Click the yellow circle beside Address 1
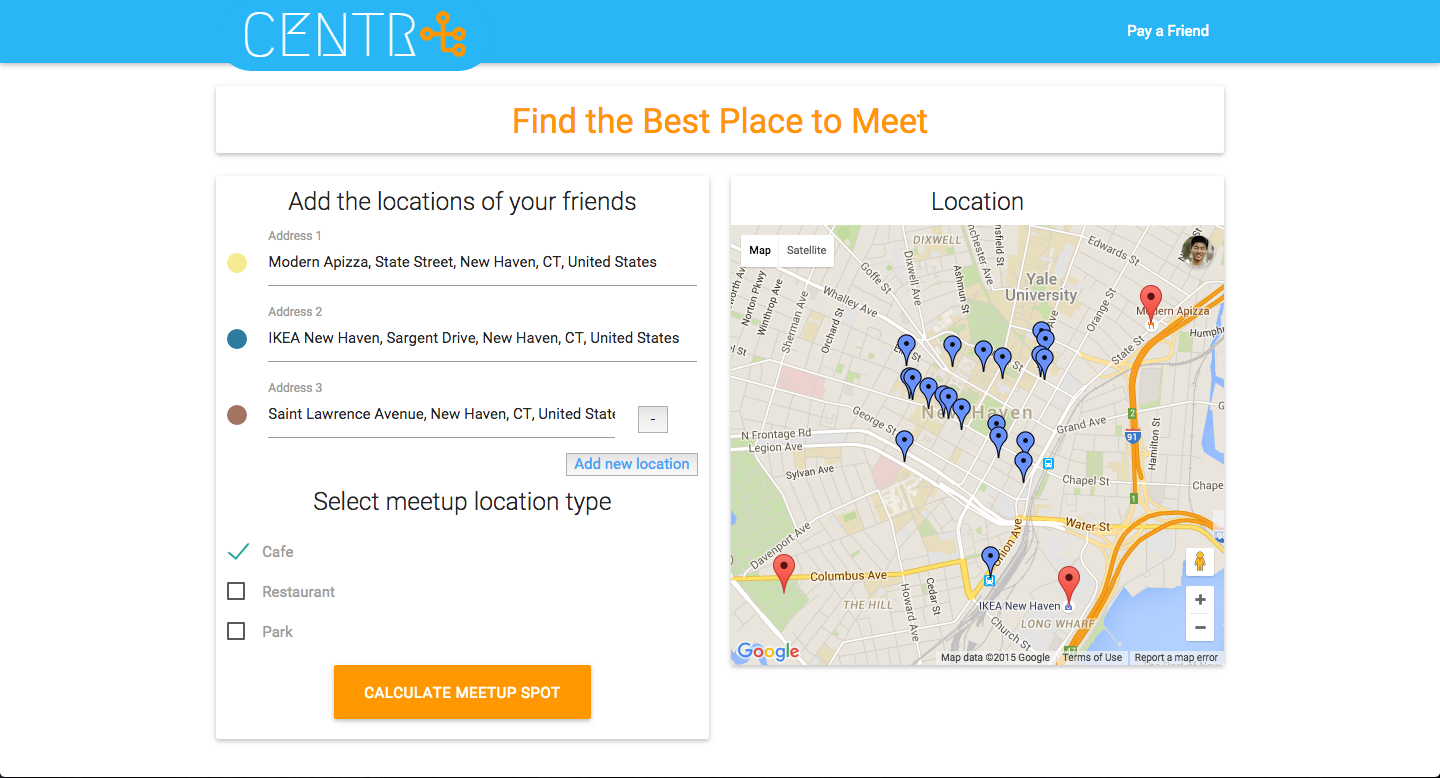Viewport: 1440px width, 778px height. click(237, 263)
